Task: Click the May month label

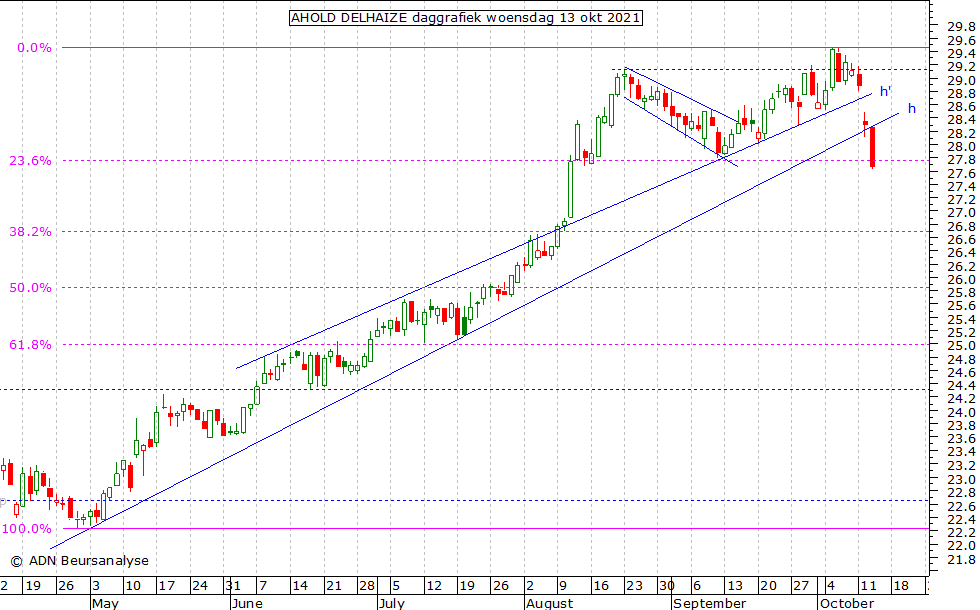Action: click(104, 603)
